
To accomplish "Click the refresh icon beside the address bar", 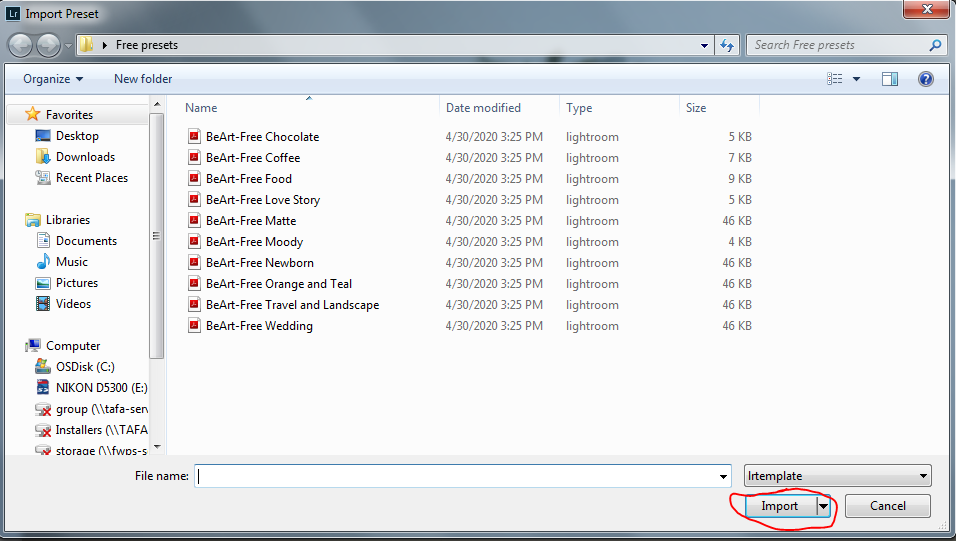I will coord(727,45).
